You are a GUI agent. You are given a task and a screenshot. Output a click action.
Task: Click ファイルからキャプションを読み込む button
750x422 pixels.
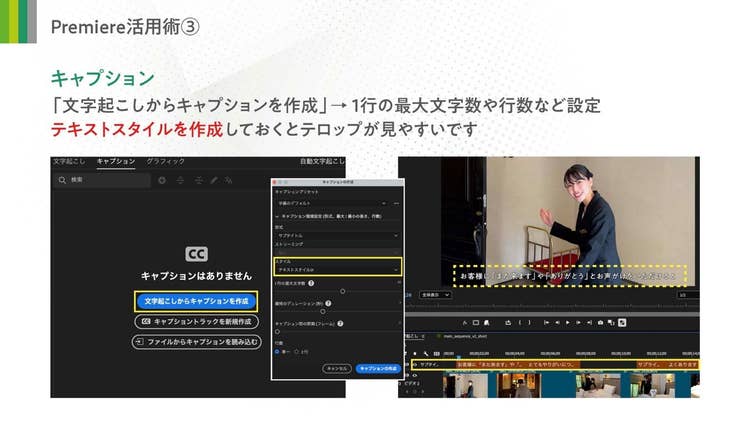point(197,342)
